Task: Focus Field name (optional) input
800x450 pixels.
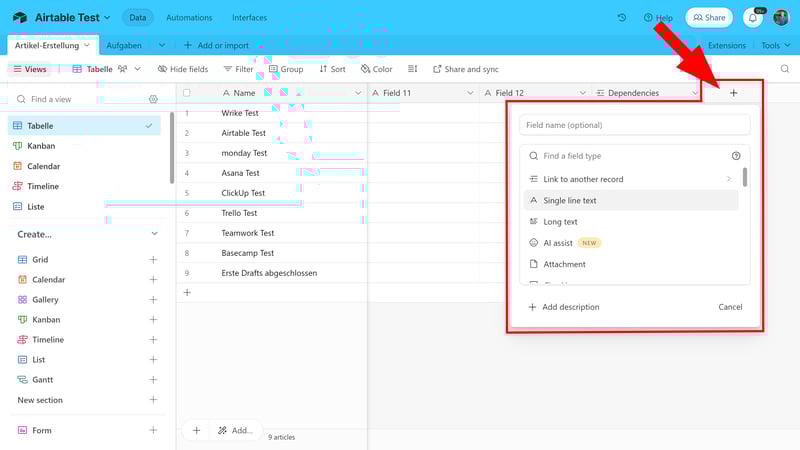Action: coord(635,125)
